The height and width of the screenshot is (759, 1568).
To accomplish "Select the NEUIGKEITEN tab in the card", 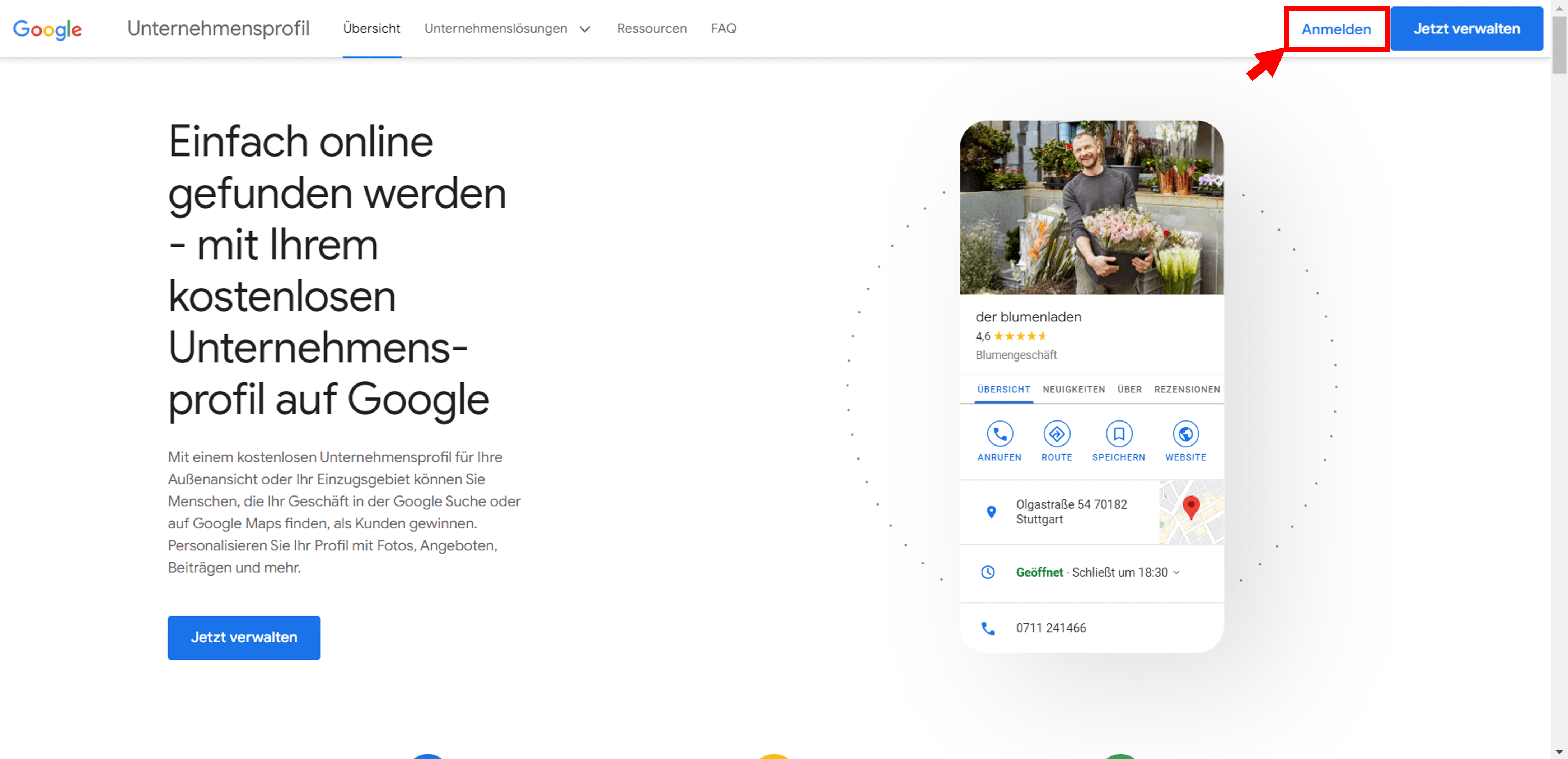I will point(1073,389).
